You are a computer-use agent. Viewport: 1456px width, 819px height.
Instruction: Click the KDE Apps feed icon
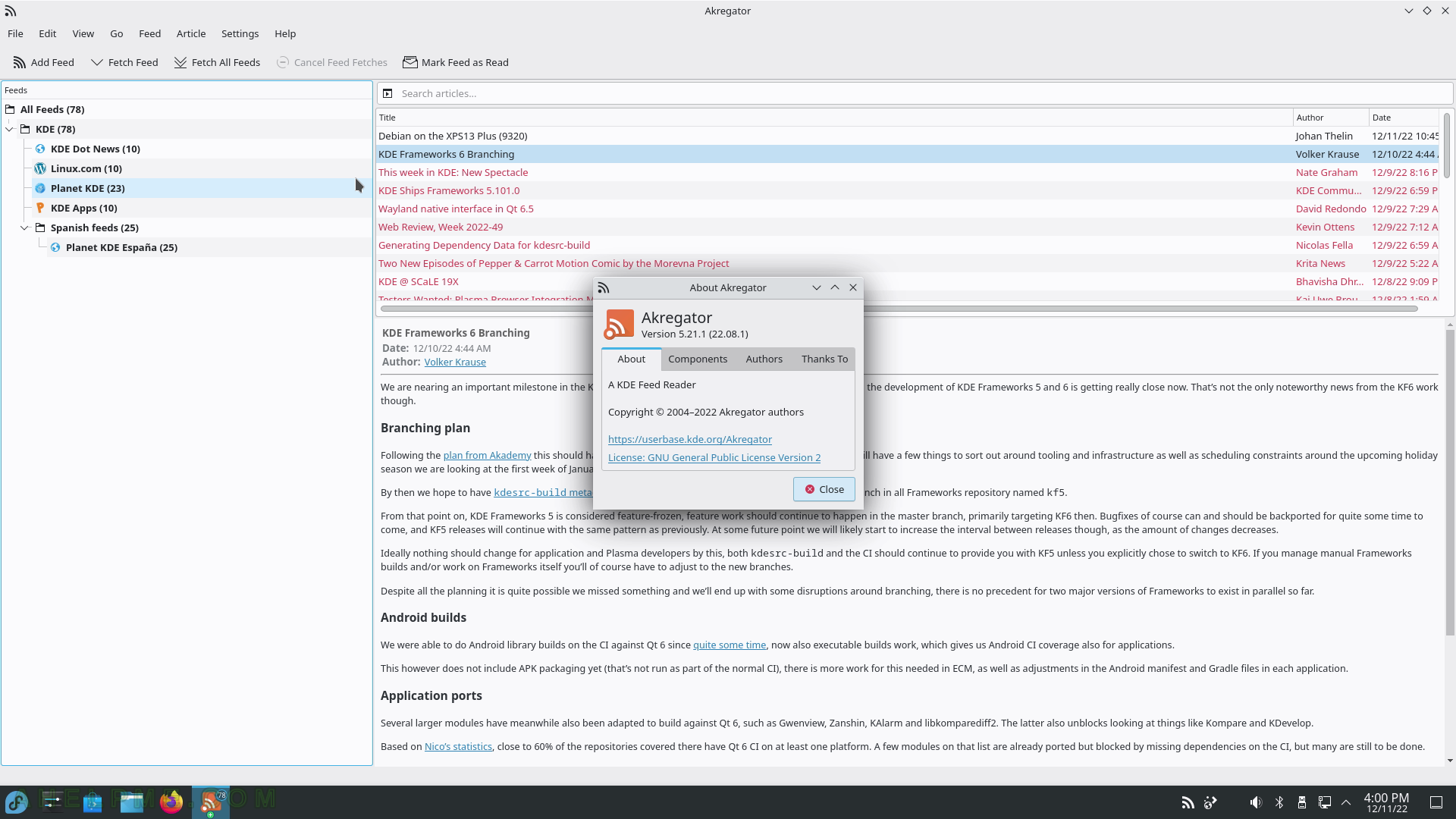click(40, 208)
